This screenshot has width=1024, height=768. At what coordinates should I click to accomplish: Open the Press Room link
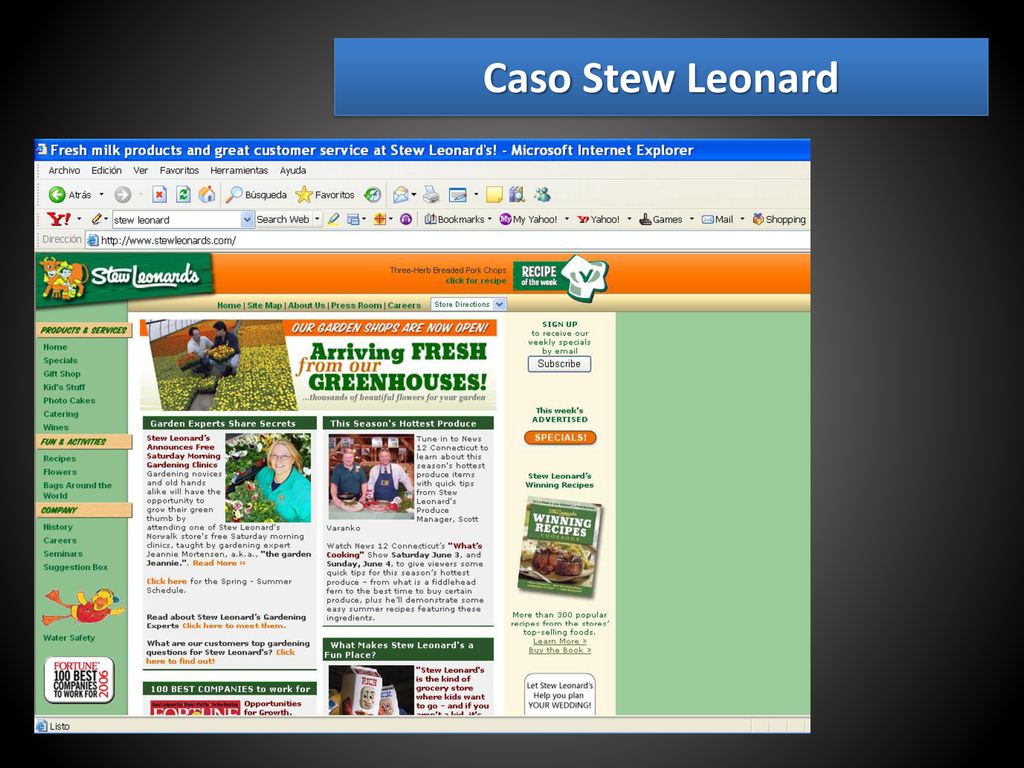pos(356,305)
